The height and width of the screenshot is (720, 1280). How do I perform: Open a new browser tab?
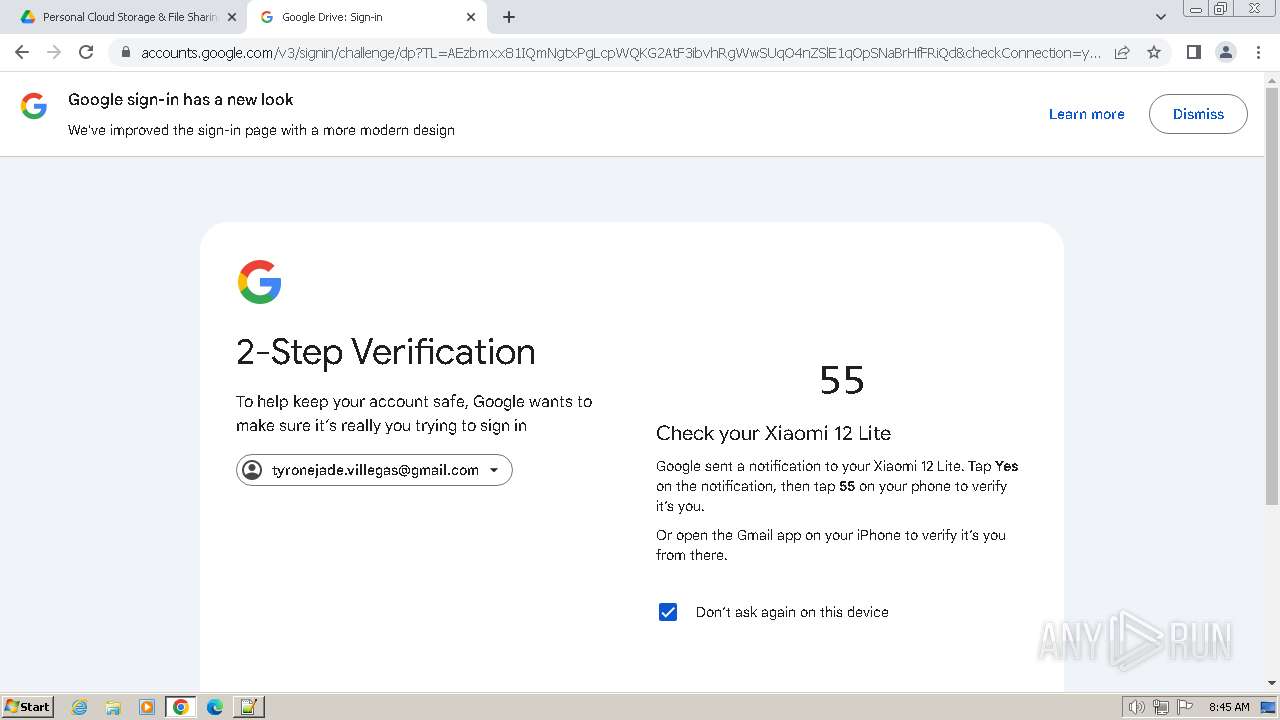pos(509,17)
